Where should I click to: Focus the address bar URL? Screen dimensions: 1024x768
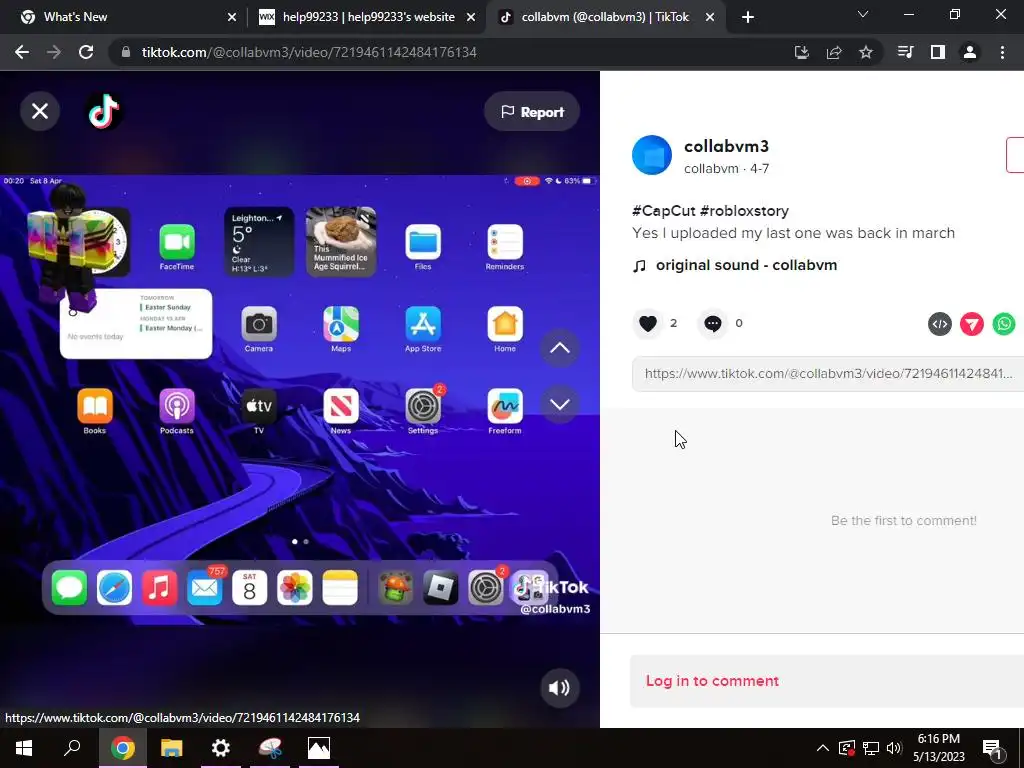[x=309, y=52]
